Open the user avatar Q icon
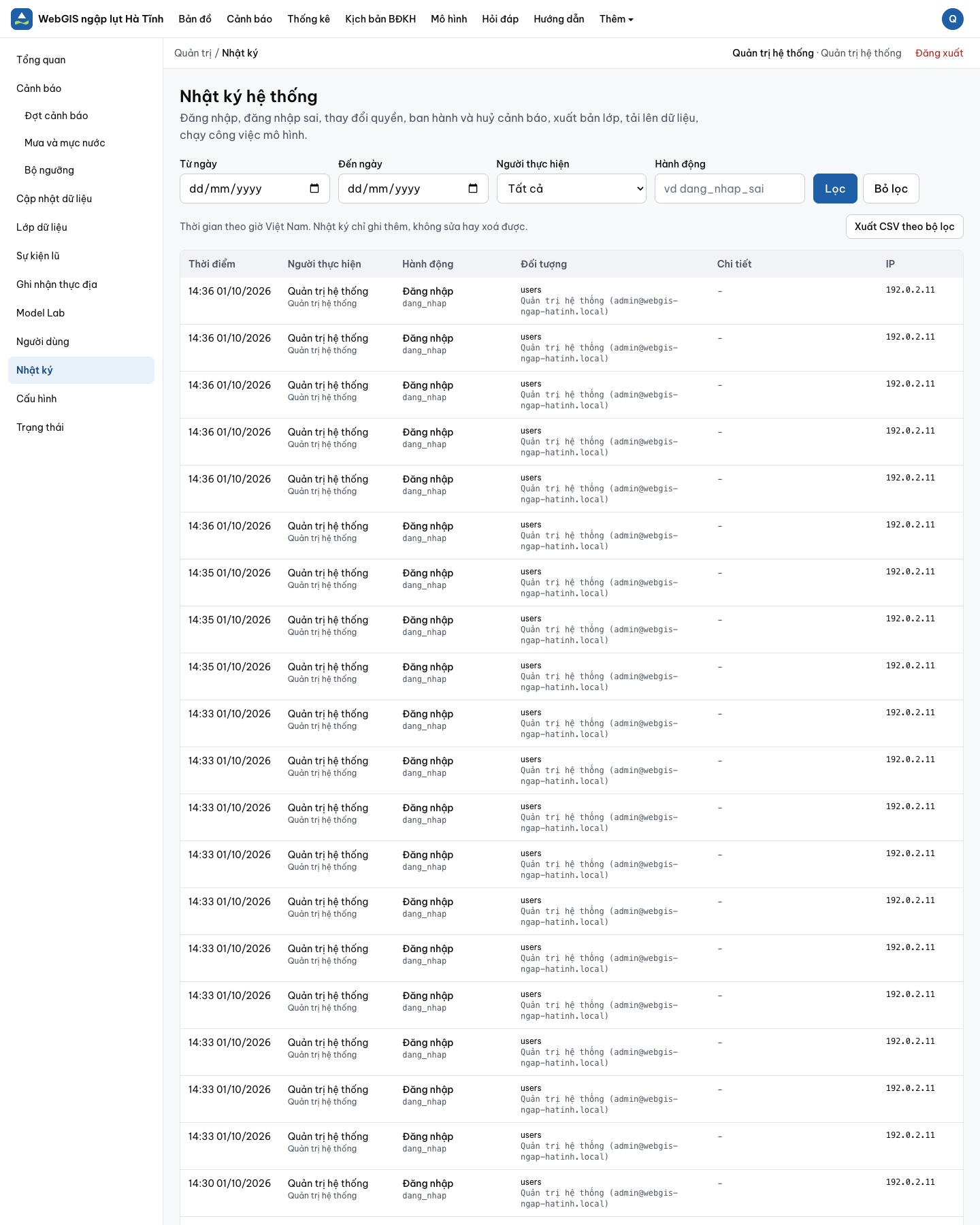Image resolution: width=980 pixels, height=1225 pixels. pyautogui.click(x=953, y=19)
